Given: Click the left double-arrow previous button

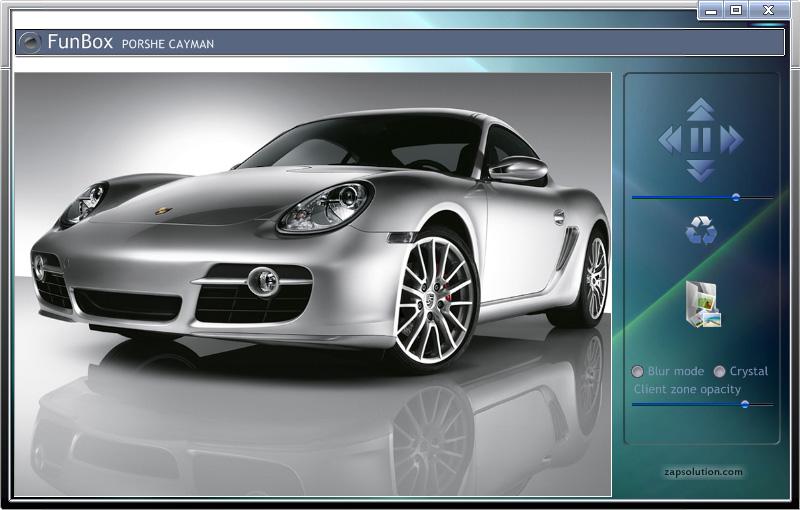Looking at the screenshot, I should [670, 140].
